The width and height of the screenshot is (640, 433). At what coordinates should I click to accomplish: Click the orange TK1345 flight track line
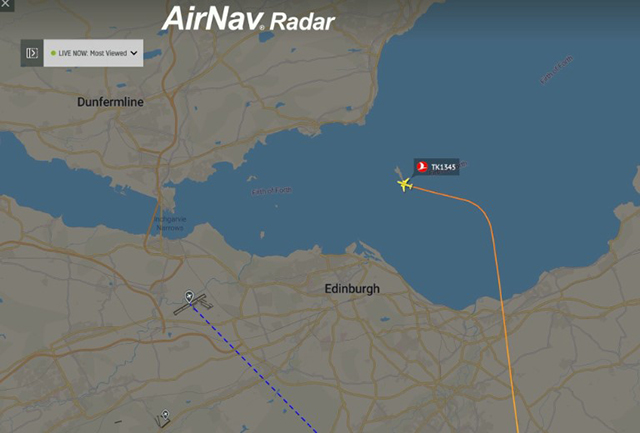[x=499, y=286]
